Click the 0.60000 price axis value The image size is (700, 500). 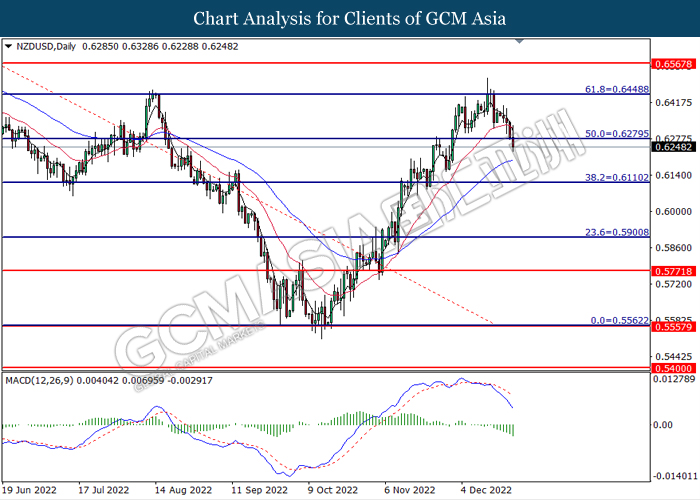click(x=673, y=211)
